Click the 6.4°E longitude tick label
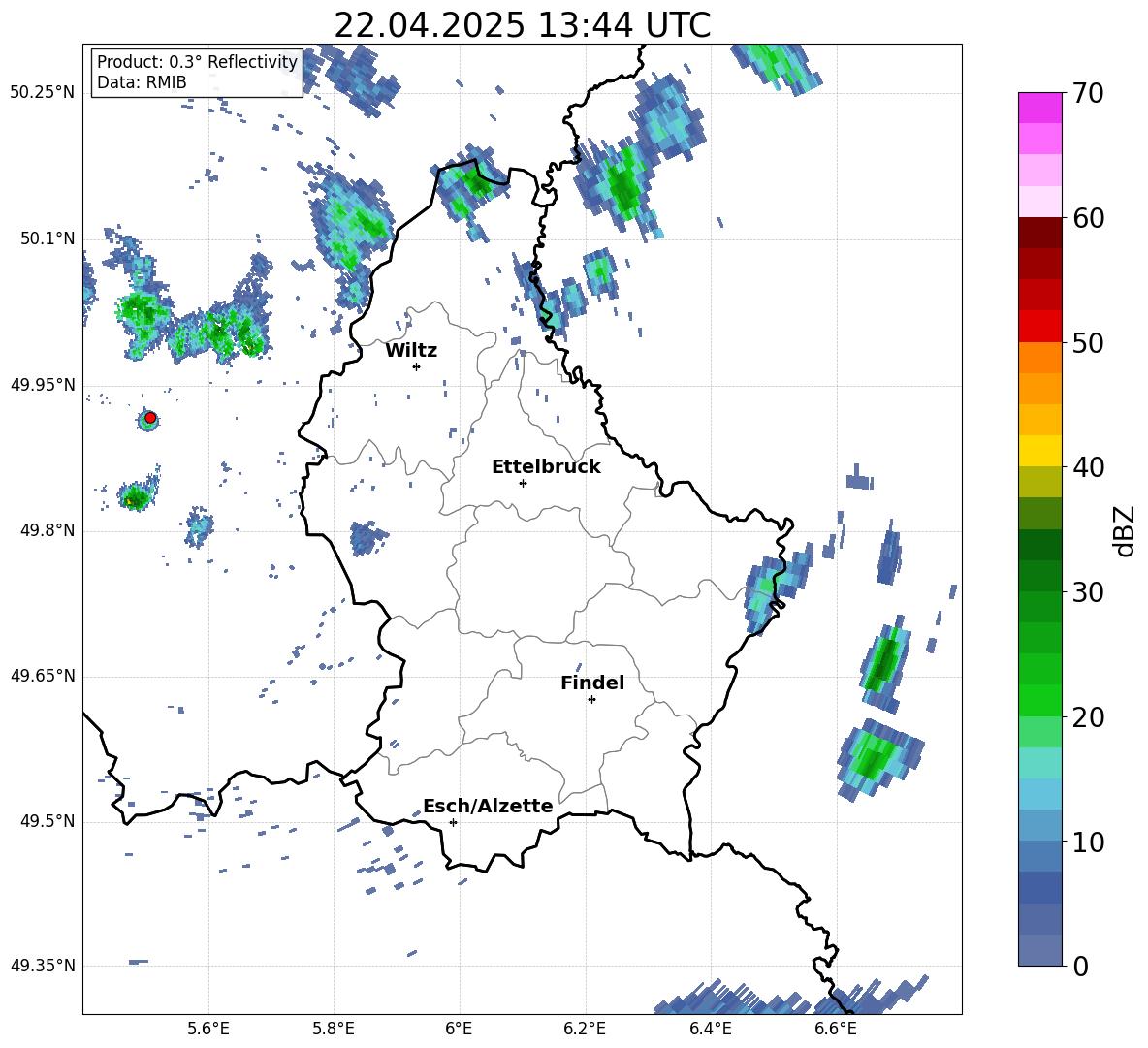 click(x=710, y=1029)
